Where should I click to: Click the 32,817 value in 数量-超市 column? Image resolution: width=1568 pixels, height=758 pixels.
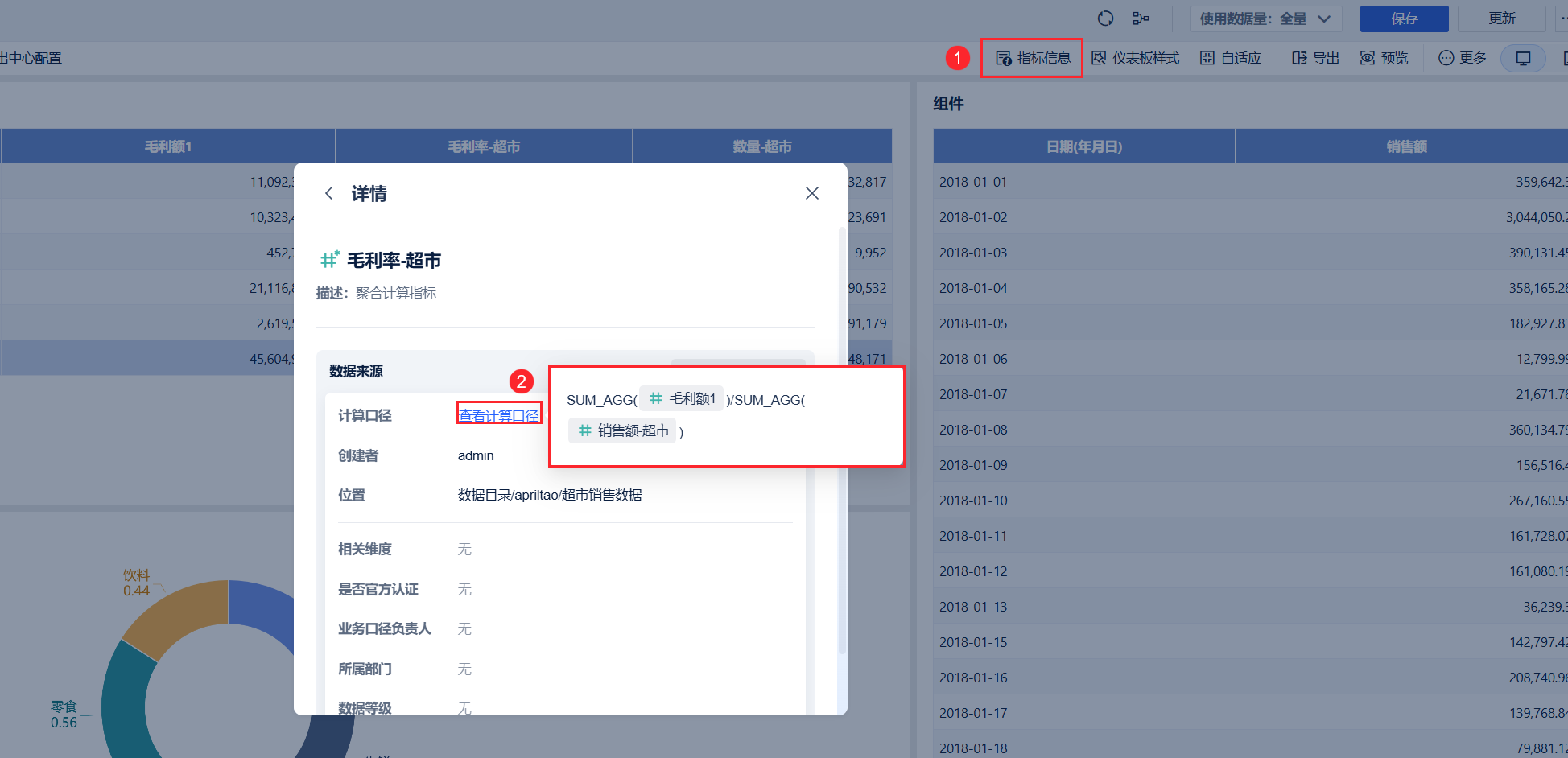tap(867, 182)
